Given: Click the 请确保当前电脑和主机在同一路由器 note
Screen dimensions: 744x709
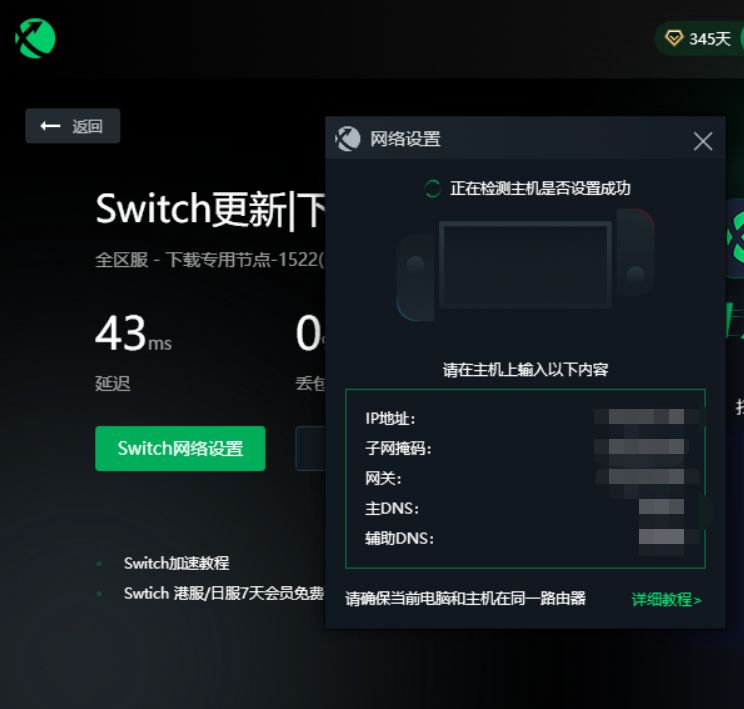Looking at the screenshot, I should (465, 599).
